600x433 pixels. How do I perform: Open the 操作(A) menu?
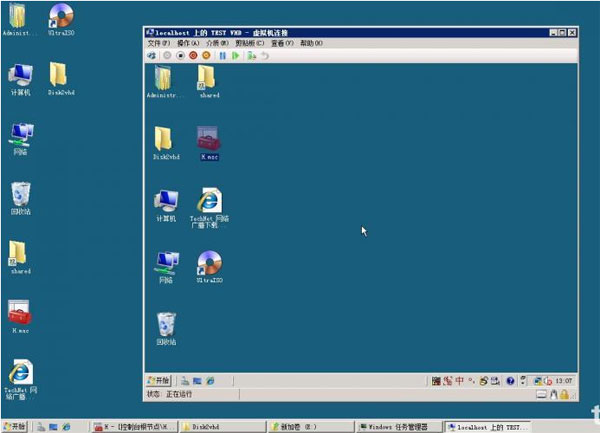[188, 44]
